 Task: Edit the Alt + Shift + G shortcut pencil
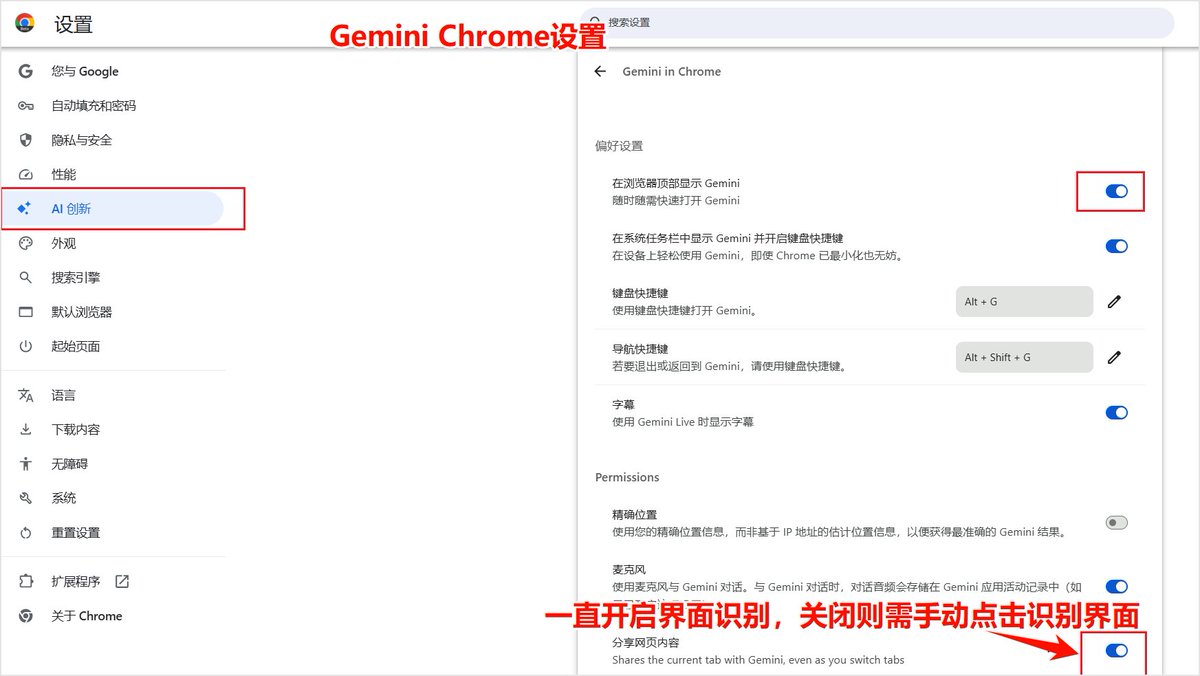point(1115,357)
